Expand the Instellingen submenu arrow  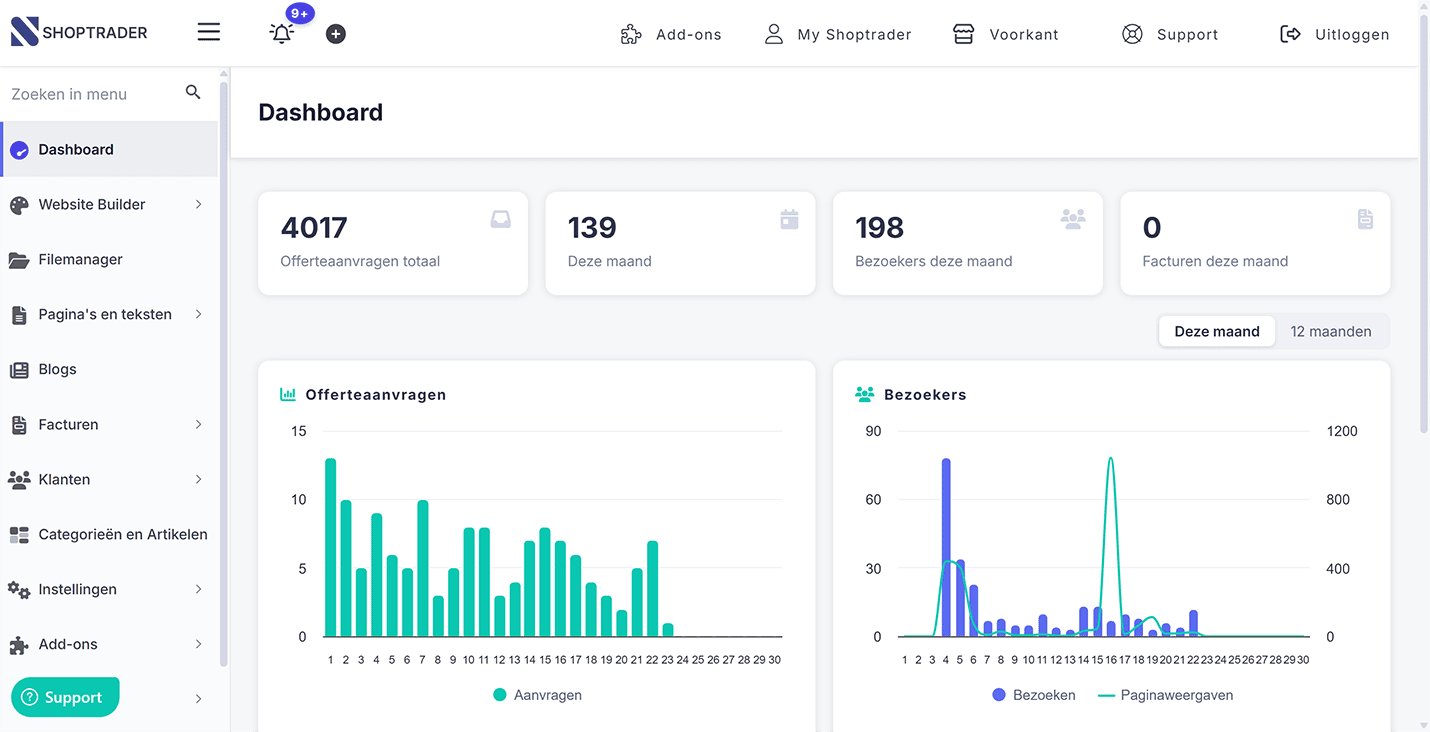coord(198,589)
